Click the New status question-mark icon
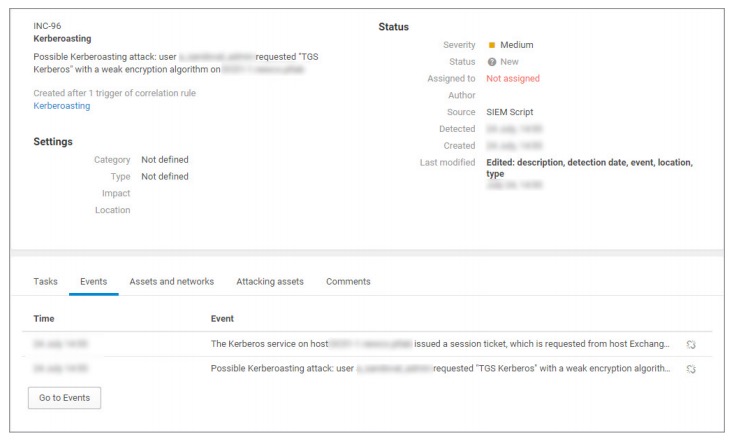The width and height of the screenshot is (735, 442). coord(492,62)
